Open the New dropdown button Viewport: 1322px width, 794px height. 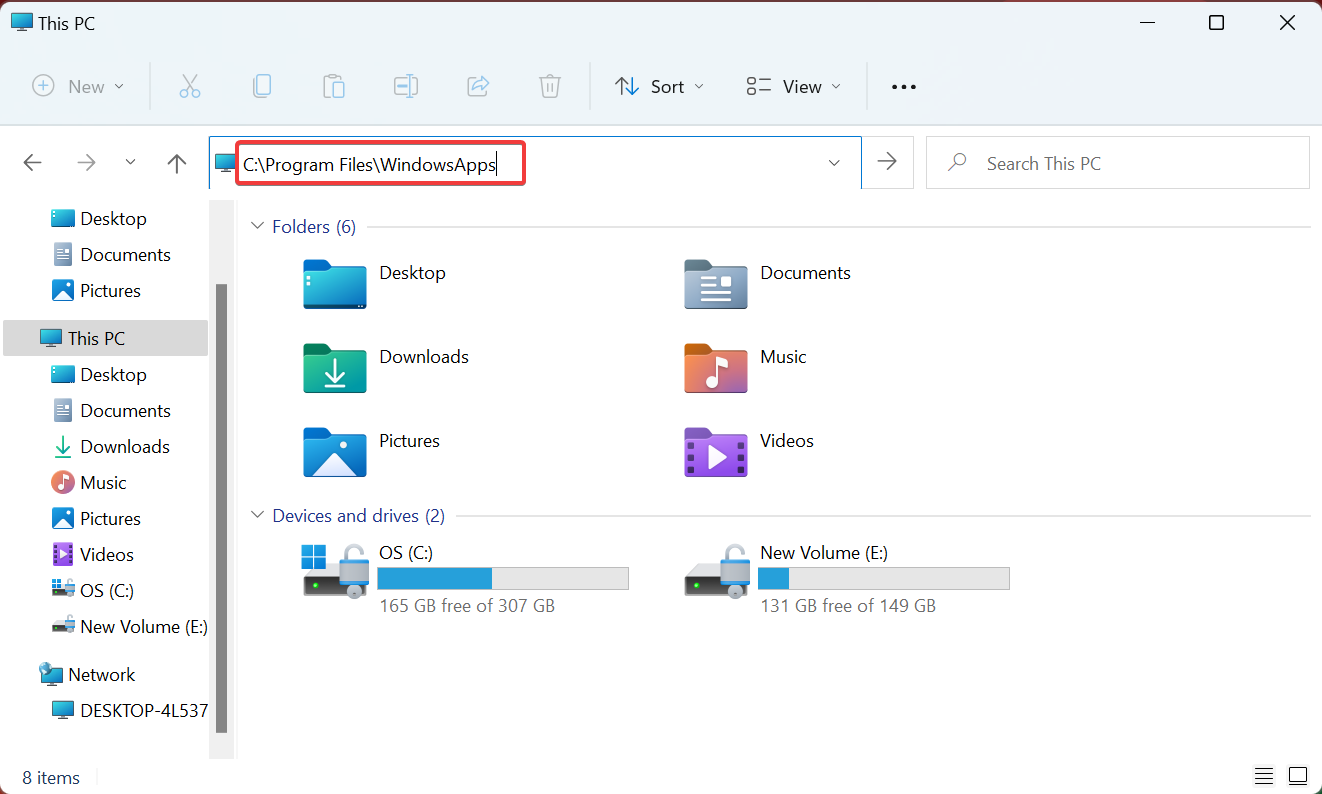point(78,86)
